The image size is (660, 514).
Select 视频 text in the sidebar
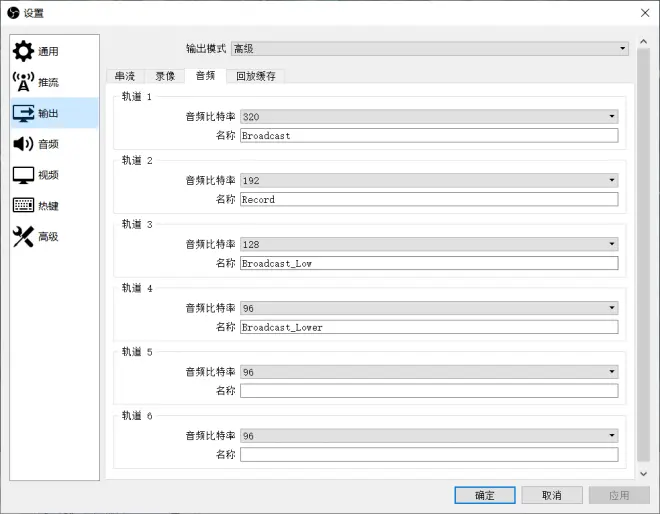pos(48,175)
